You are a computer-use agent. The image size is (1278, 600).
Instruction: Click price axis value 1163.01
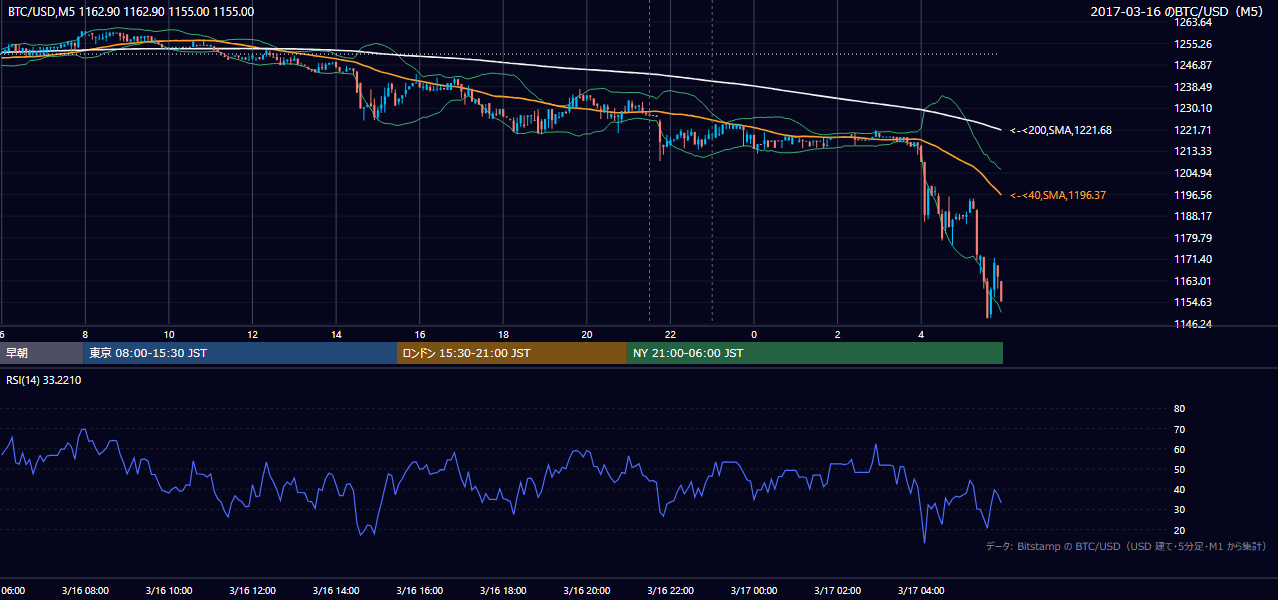(x=1193, y=281)
